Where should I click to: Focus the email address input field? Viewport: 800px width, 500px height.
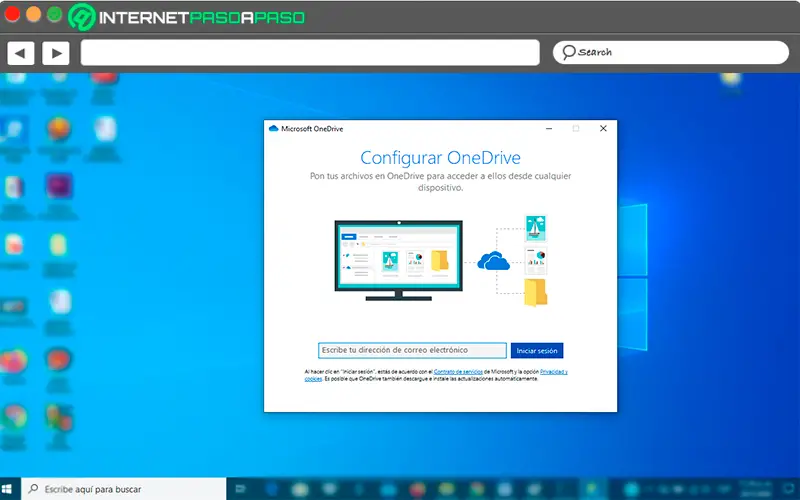[412, 351]
